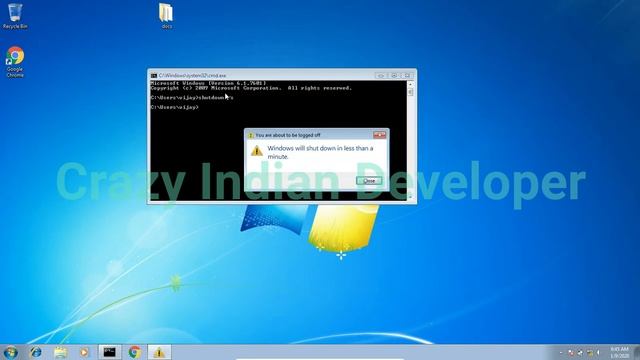This screenshot has height=360, width=640.
Task: Switch to the cmd.exe taskbar button
Action: click(x=109, y=352)
